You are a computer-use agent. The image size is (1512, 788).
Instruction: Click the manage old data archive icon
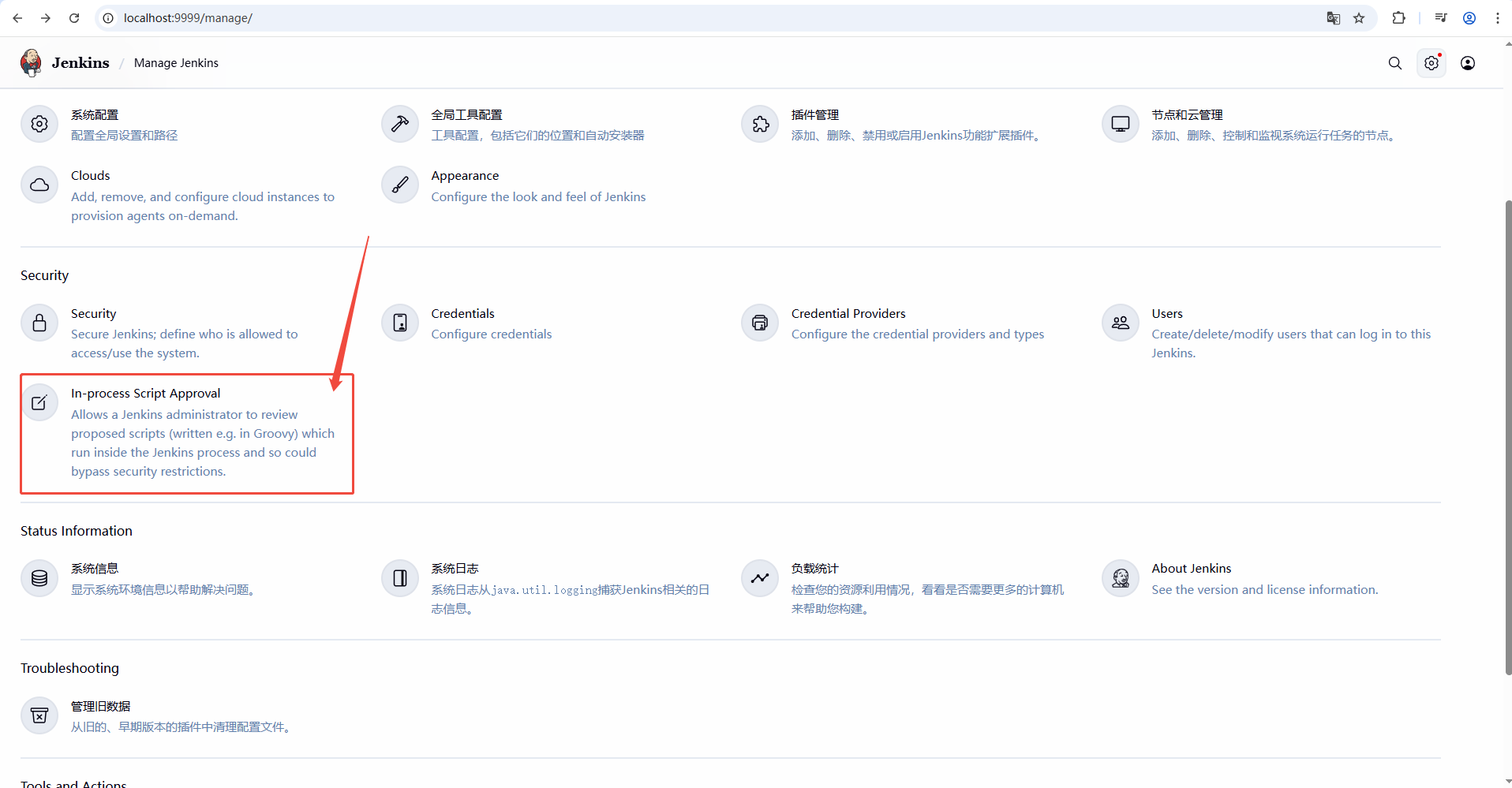(39, 715)
